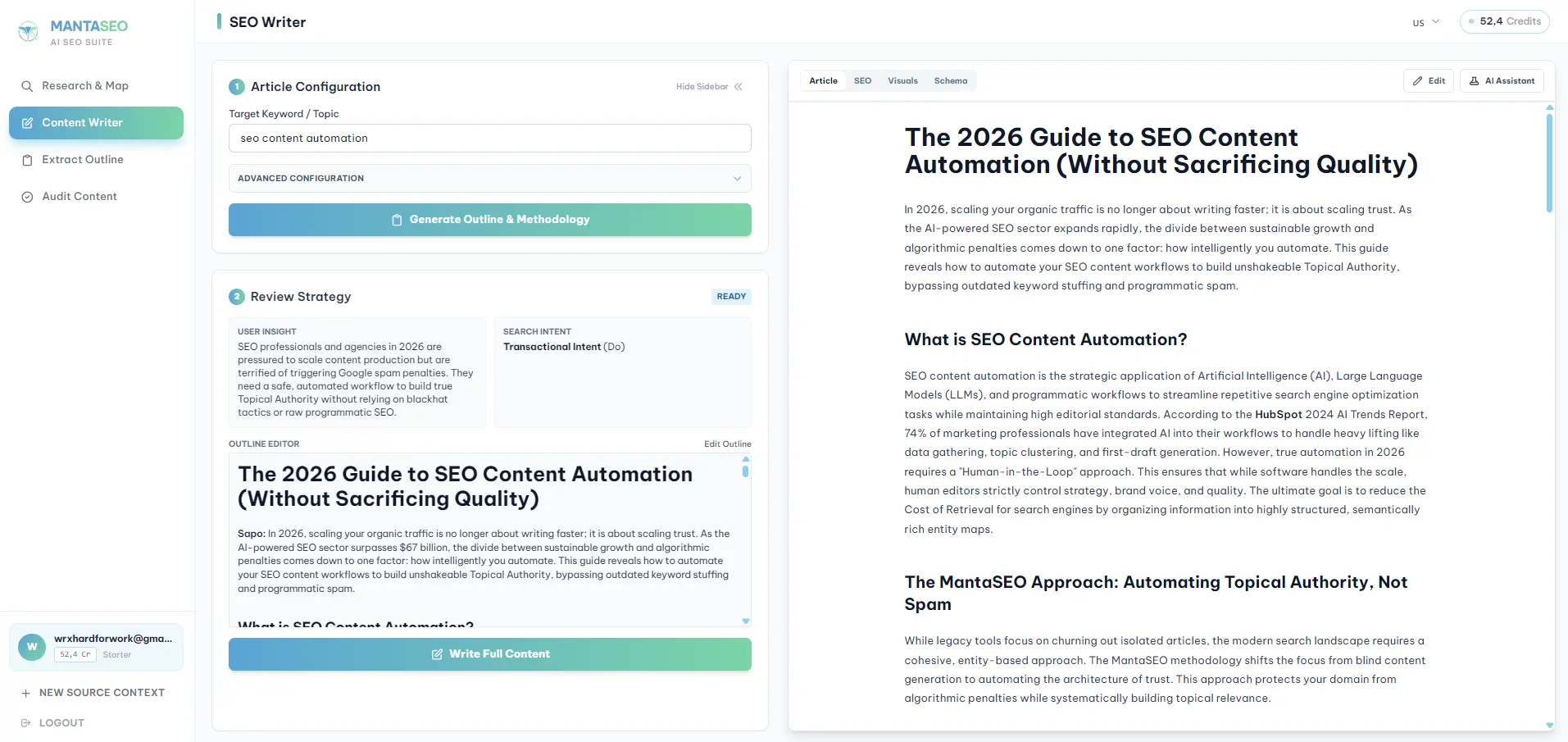Image resolution: width=1568 pixels, height=742 pixels.
Task: Open AI Assistant with its flask icon
Action: pos(1473,80)
